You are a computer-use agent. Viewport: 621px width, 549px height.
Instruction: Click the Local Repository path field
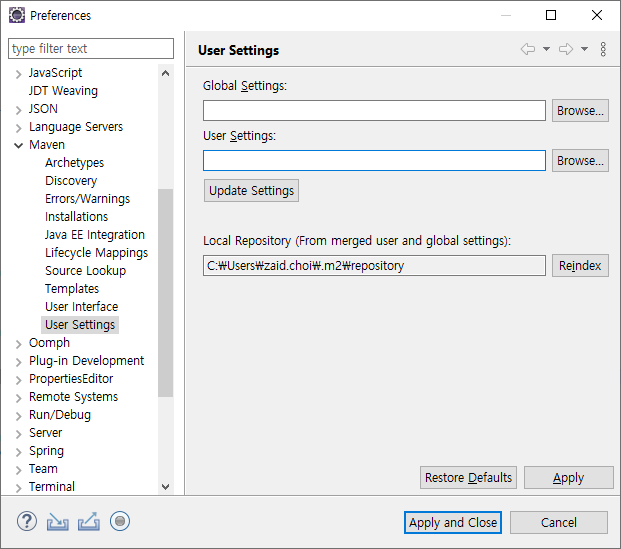pos(374,265)
